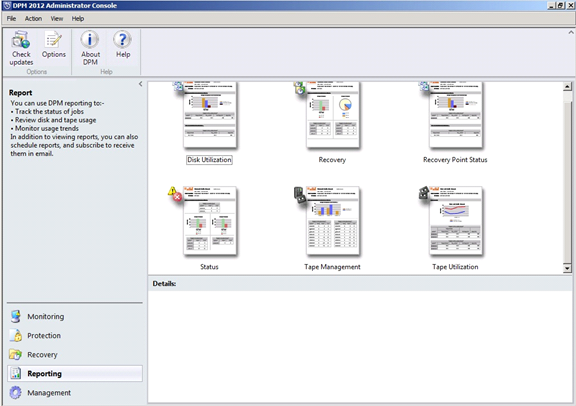The image size is (576, 406).
Task: Click the Recovery folder icon in navigation
Action: pyautogui.click(x=15, y=355)
